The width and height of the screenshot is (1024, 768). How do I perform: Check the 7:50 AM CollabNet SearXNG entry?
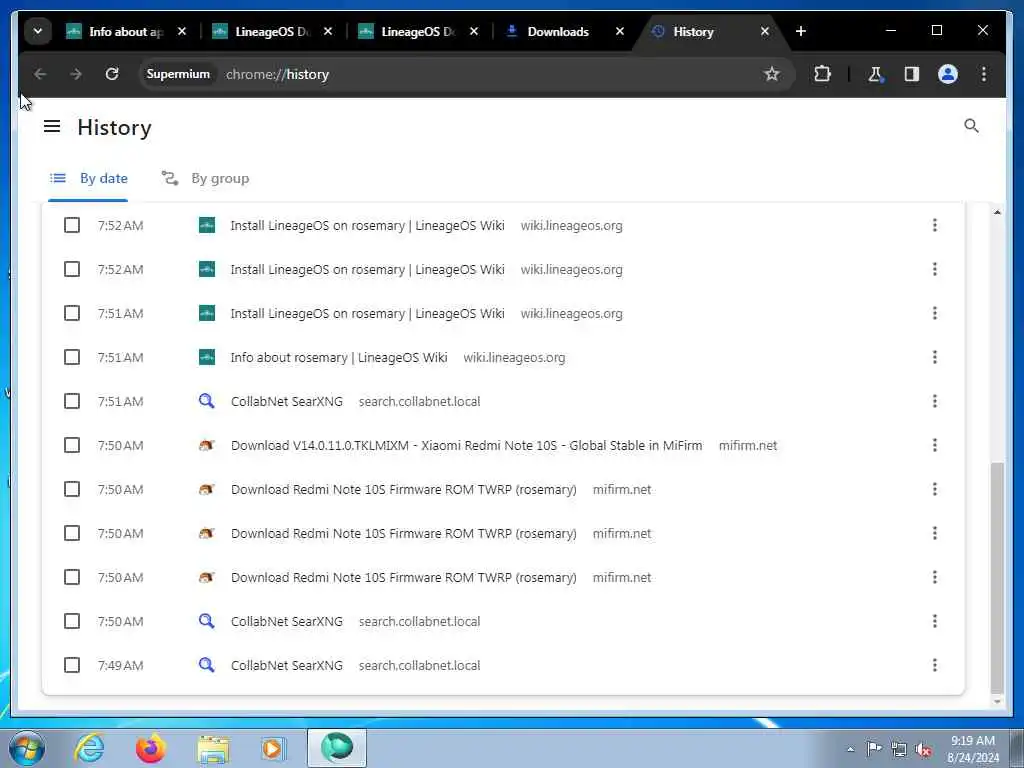(72, 621)
